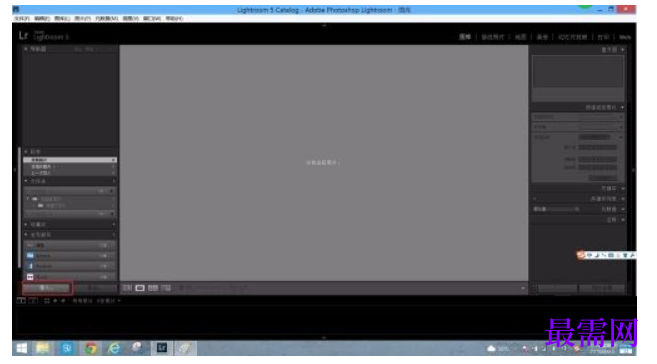Collapse the Quick Develop panel triangle
The width and height of the screenshot is (657, 364).
[623, 107]
